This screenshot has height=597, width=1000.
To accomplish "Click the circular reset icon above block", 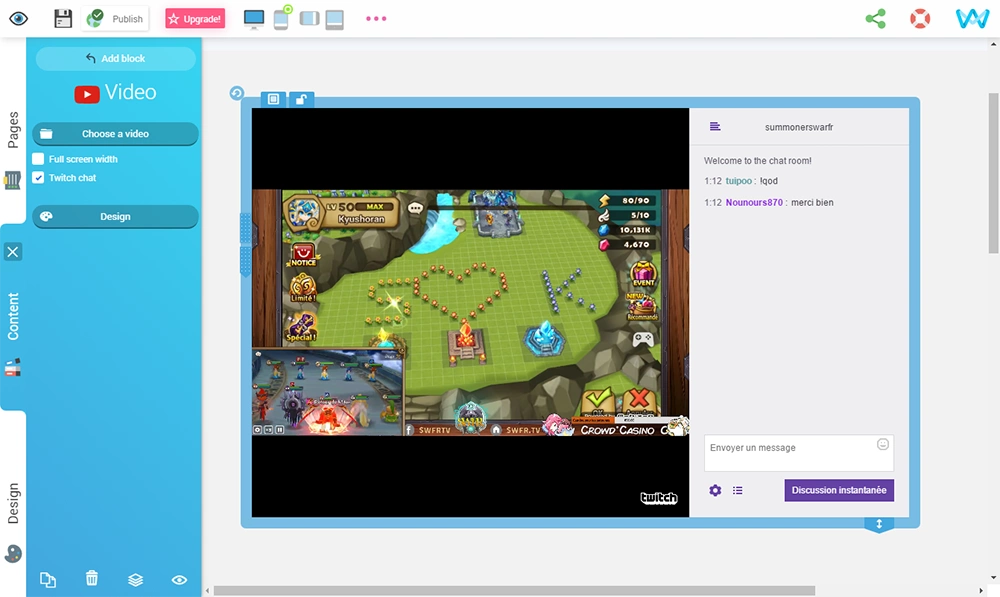I will tap(237, 93).
